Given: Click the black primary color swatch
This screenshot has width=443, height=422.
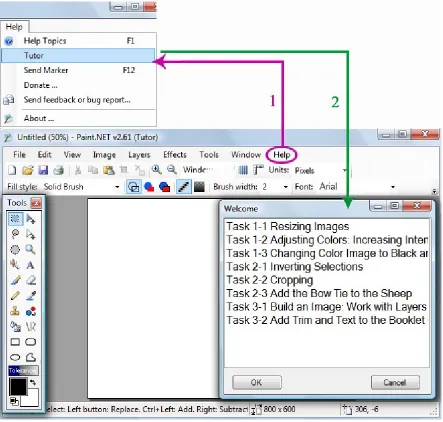Looking at the screenshot, I should pyautogui.click(x=18, y=387).
